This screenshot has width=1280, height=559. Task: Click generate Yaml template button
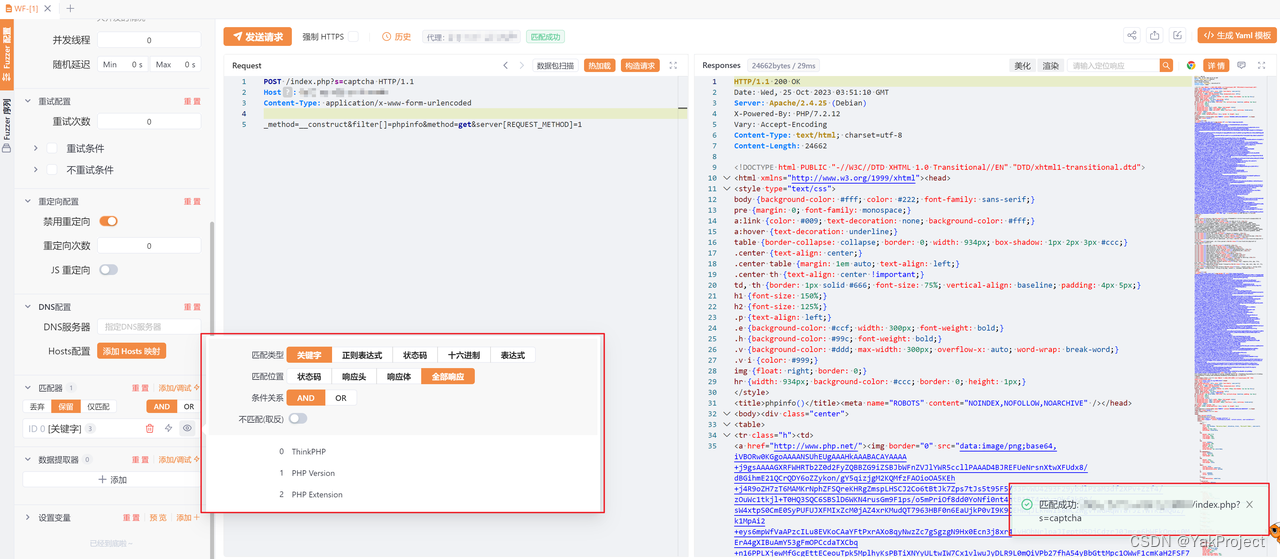tap(1237, 35)
